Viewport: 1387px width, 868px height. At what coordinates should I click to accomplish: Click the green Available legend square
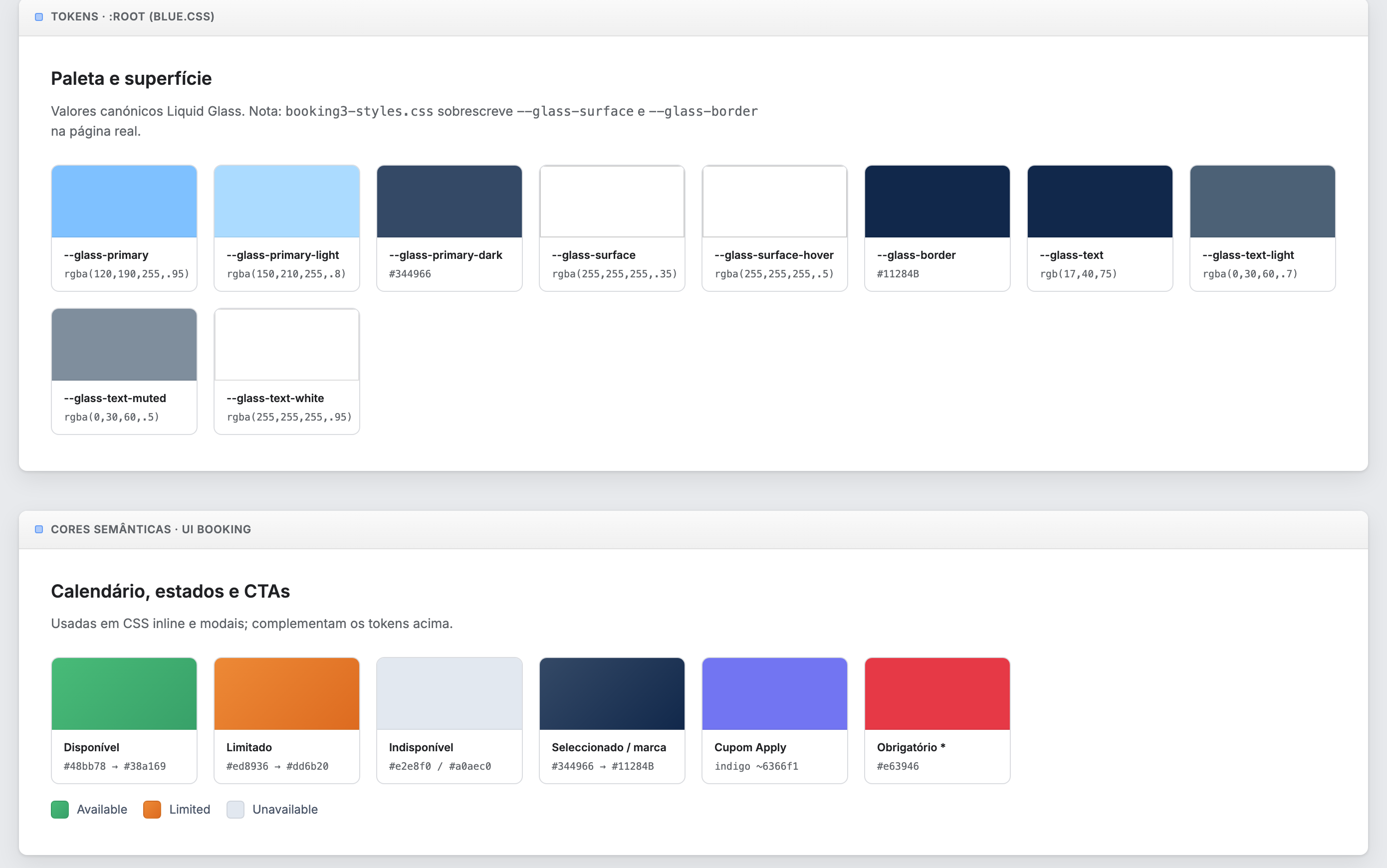[x=60, y=810]
